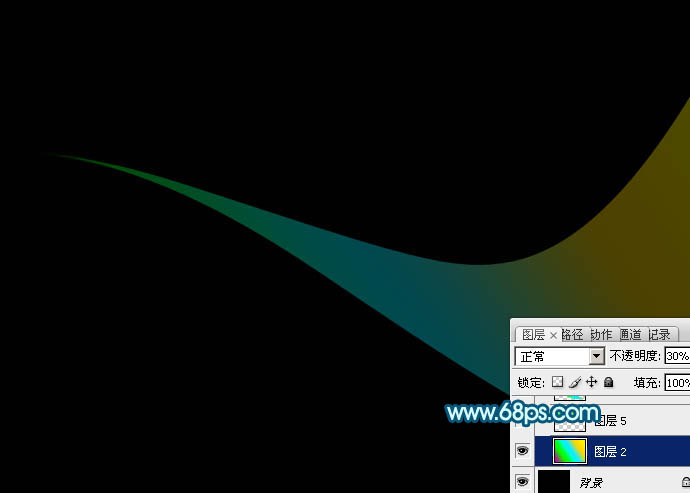Screen dimensions: 690x493
Task: Click the 填充 fill field showing 100%
Action: (677, 383)
